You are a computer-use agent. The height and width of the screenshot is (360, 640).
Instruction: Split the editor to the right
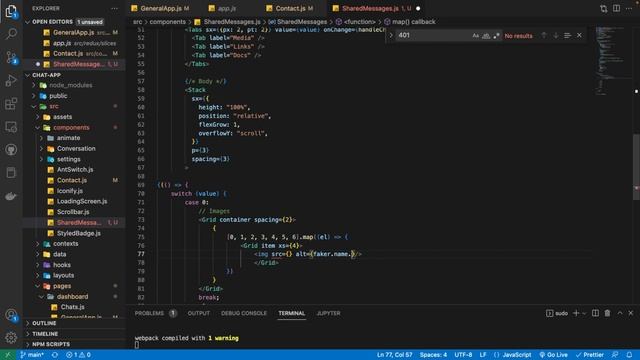pos(616,8)
